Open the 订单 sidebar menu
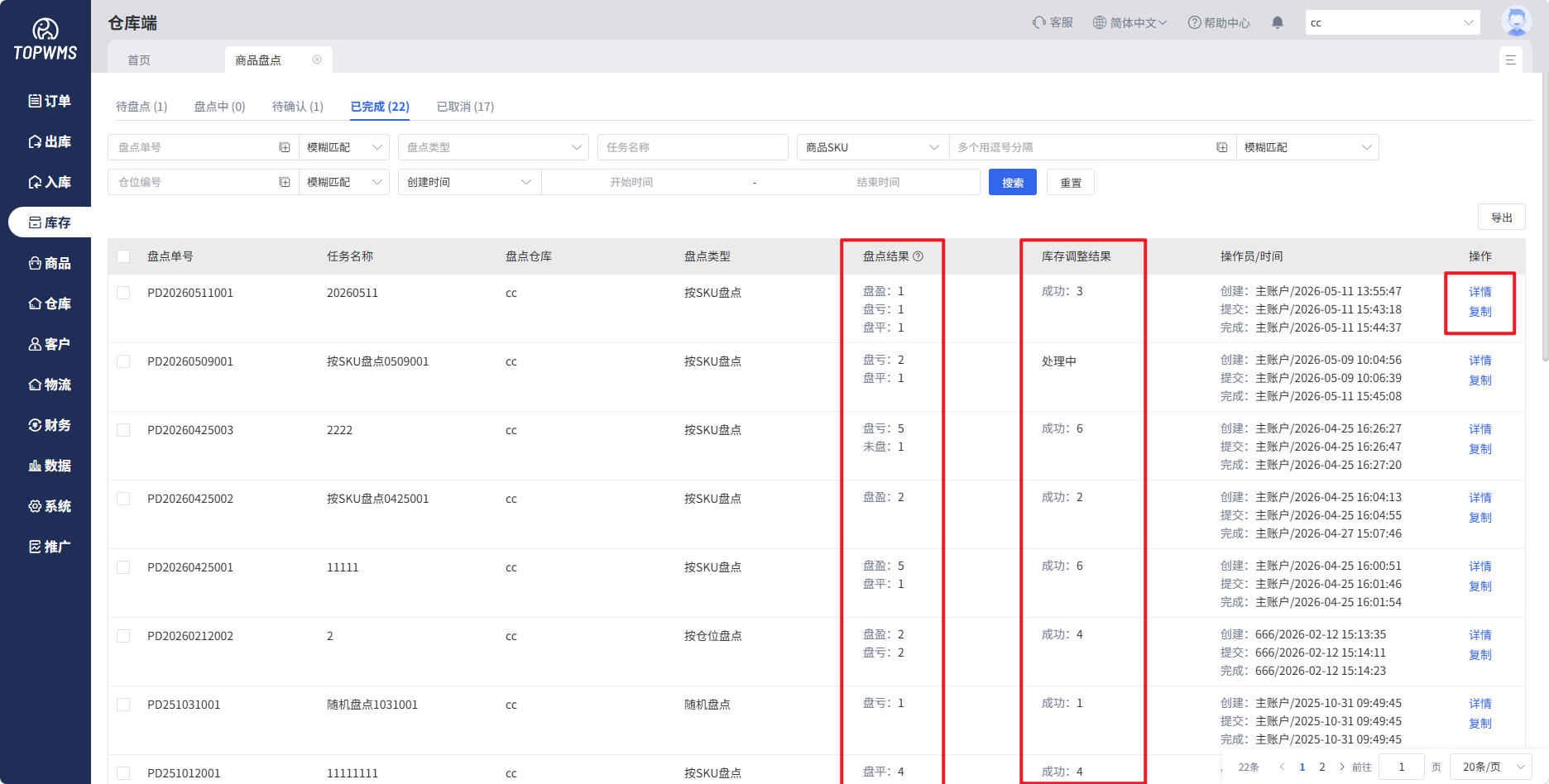Viewport: 1549px width, 784px height. tap(50, 101)
